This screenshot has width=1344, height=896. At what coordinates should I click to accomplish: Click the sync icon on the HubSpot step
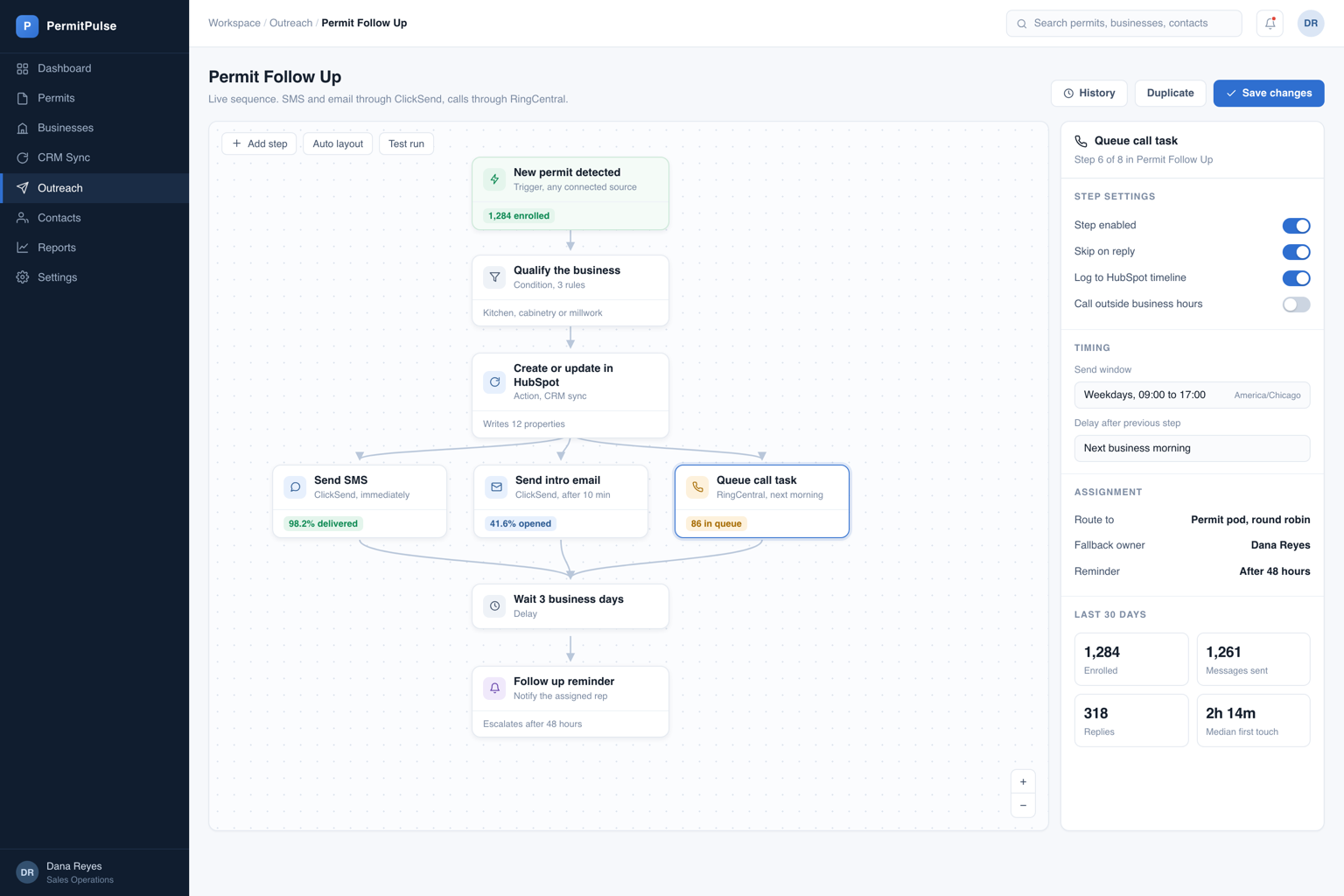(x=494, y=382)
